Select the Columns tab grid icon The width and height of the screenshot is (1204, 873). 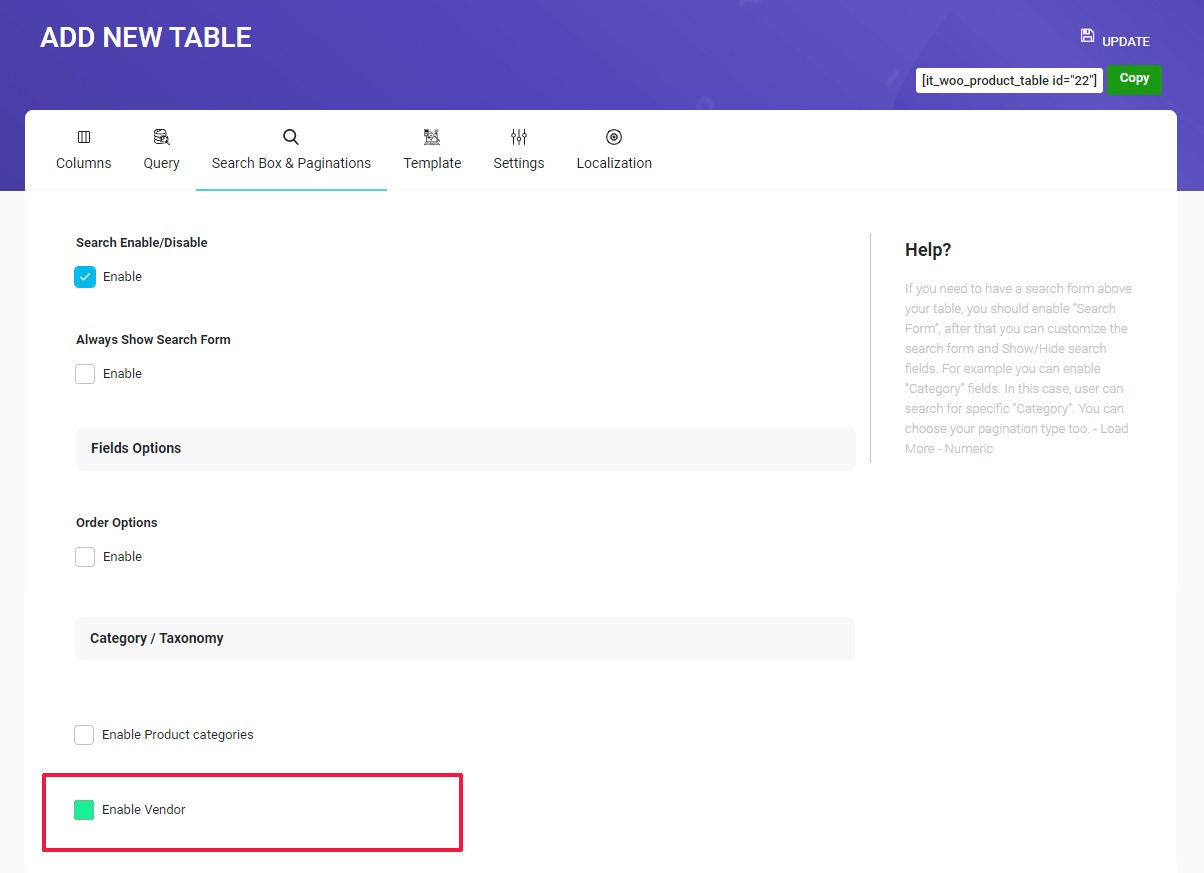[x=83, y=137]
